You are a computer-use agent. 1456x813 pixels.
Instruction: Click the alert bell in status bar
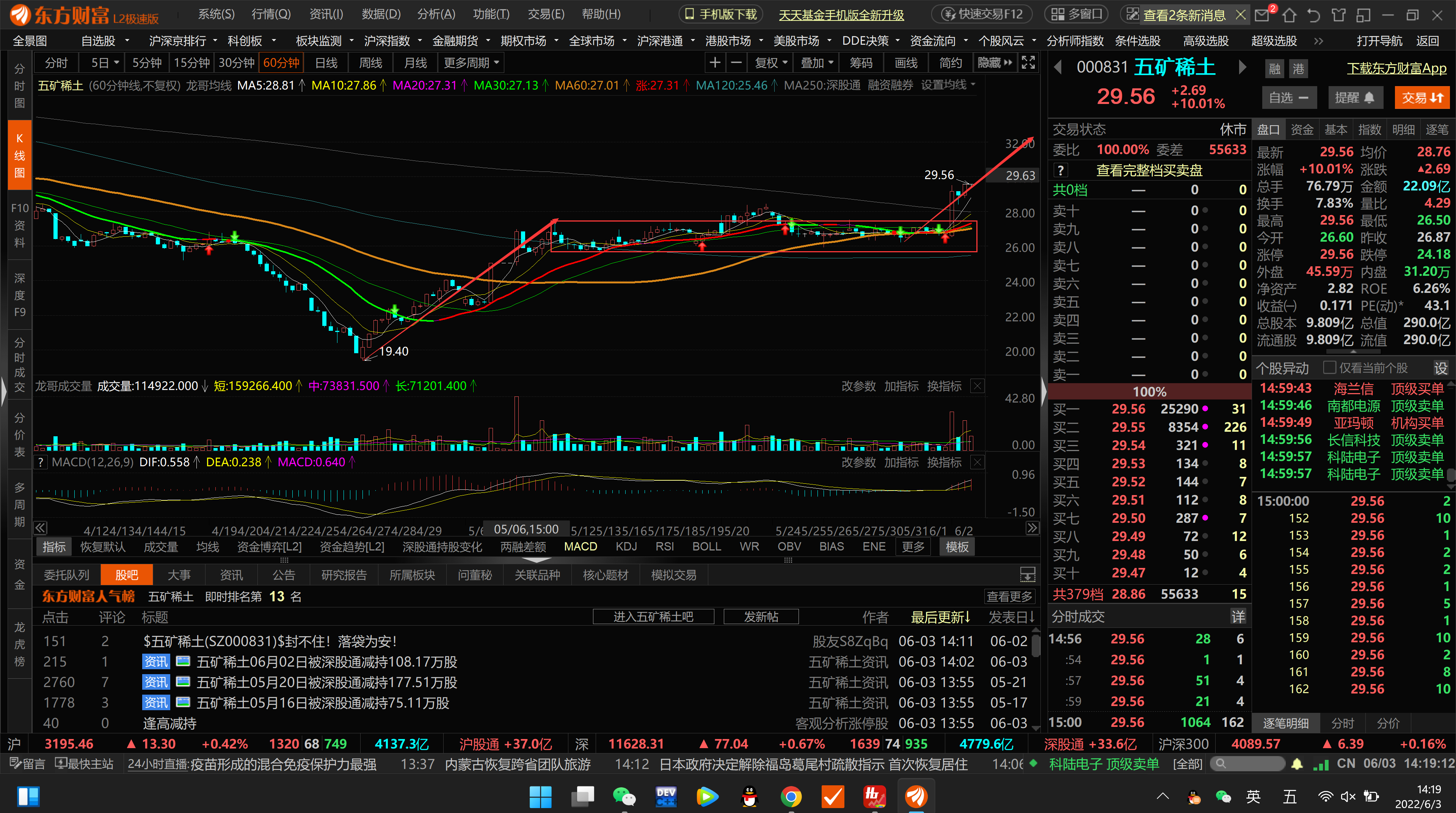(1298, 764)
